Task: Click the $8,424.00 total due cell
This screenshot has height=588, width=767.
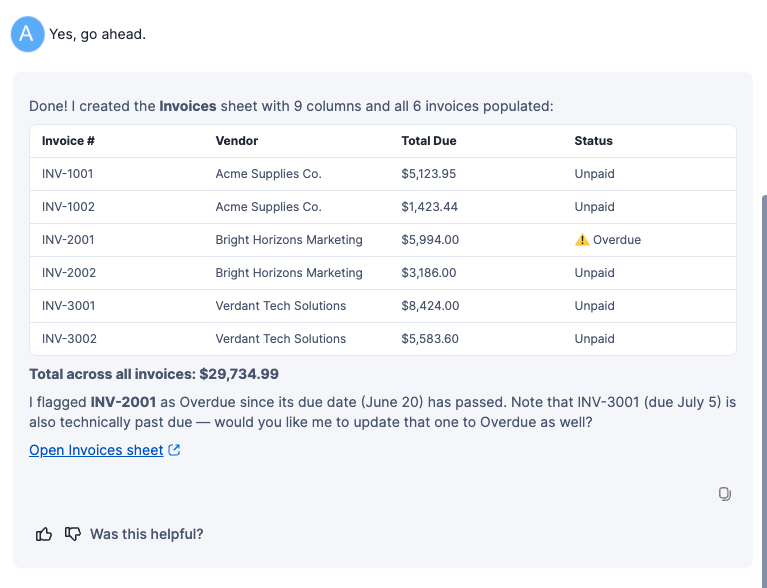Action: (430, 306)
